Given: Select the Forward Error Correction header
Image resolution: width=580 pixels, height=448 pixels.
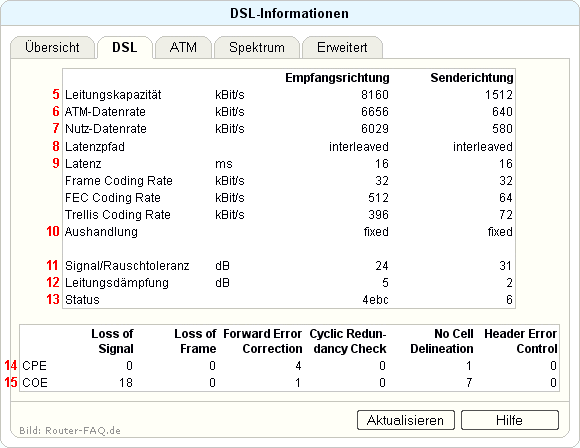Looking at the screenshot, I should 263,341.
